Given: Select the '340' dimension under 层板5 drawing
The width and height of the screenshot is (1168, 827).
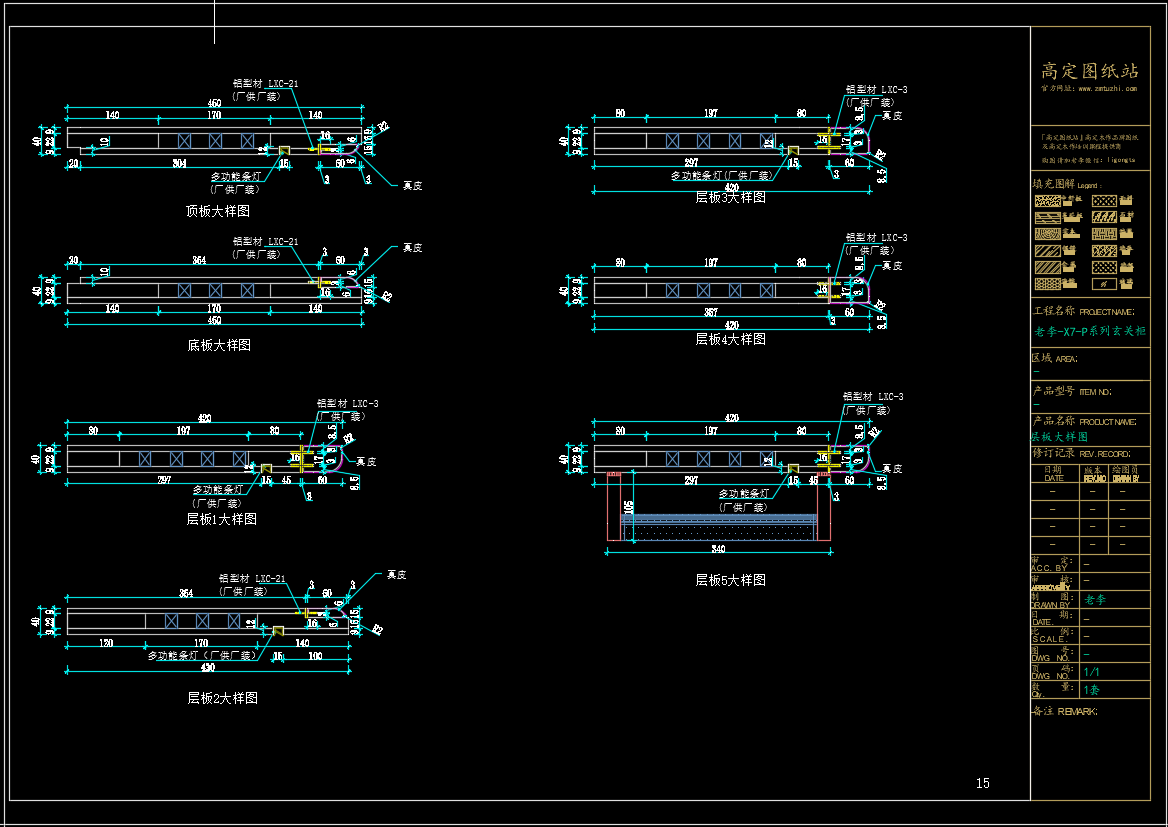Looking at the screenshot, I should (x=718, y=549).
